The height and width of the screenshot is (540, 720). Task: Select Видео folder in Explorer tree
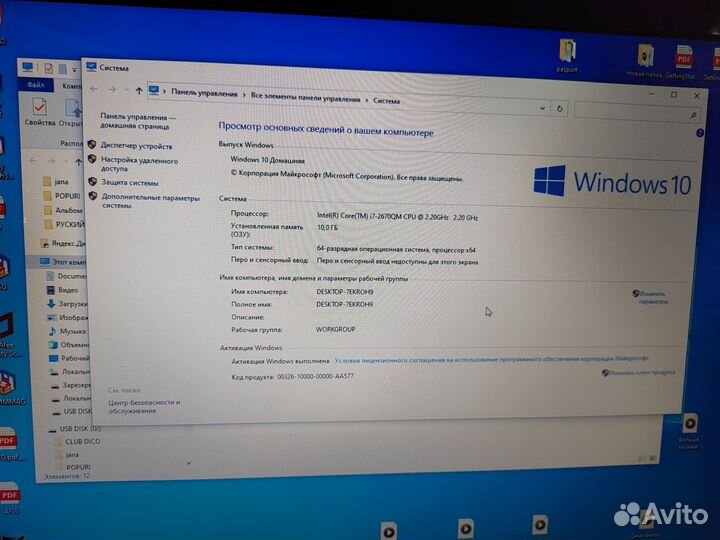pyautogui.click(x=63, y=290)
